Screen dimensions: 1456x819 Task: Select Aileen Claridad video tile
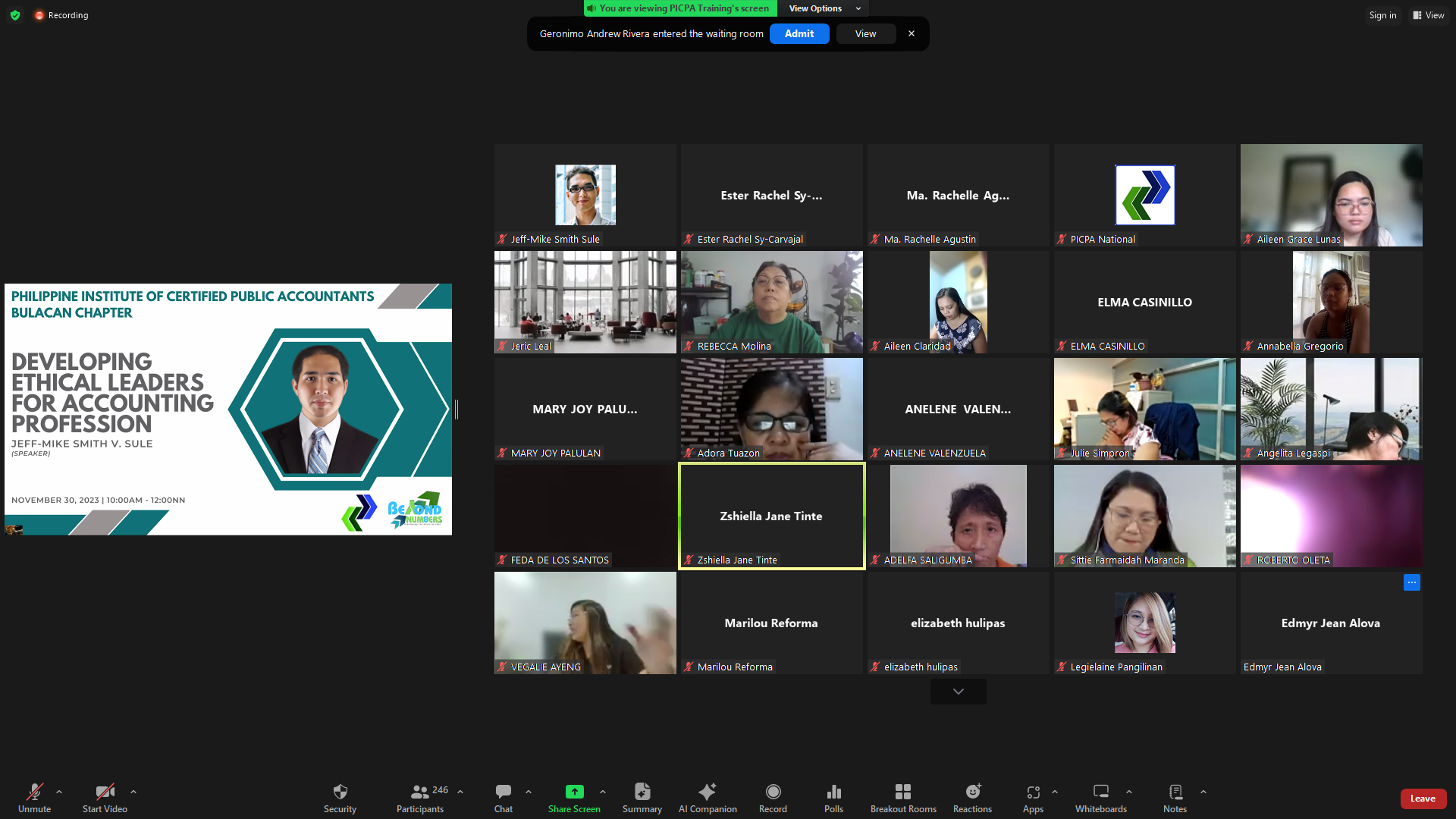(959, 303)
